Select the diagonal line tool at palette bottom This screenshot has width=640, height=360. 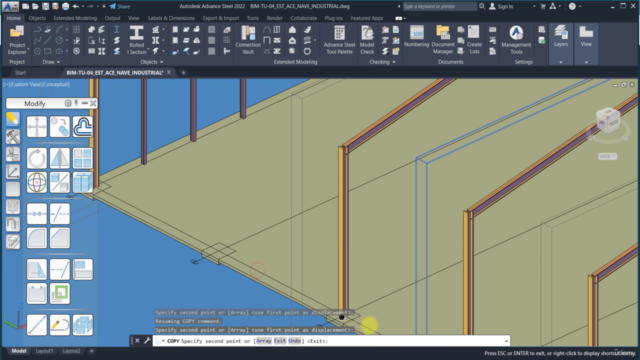37,325
